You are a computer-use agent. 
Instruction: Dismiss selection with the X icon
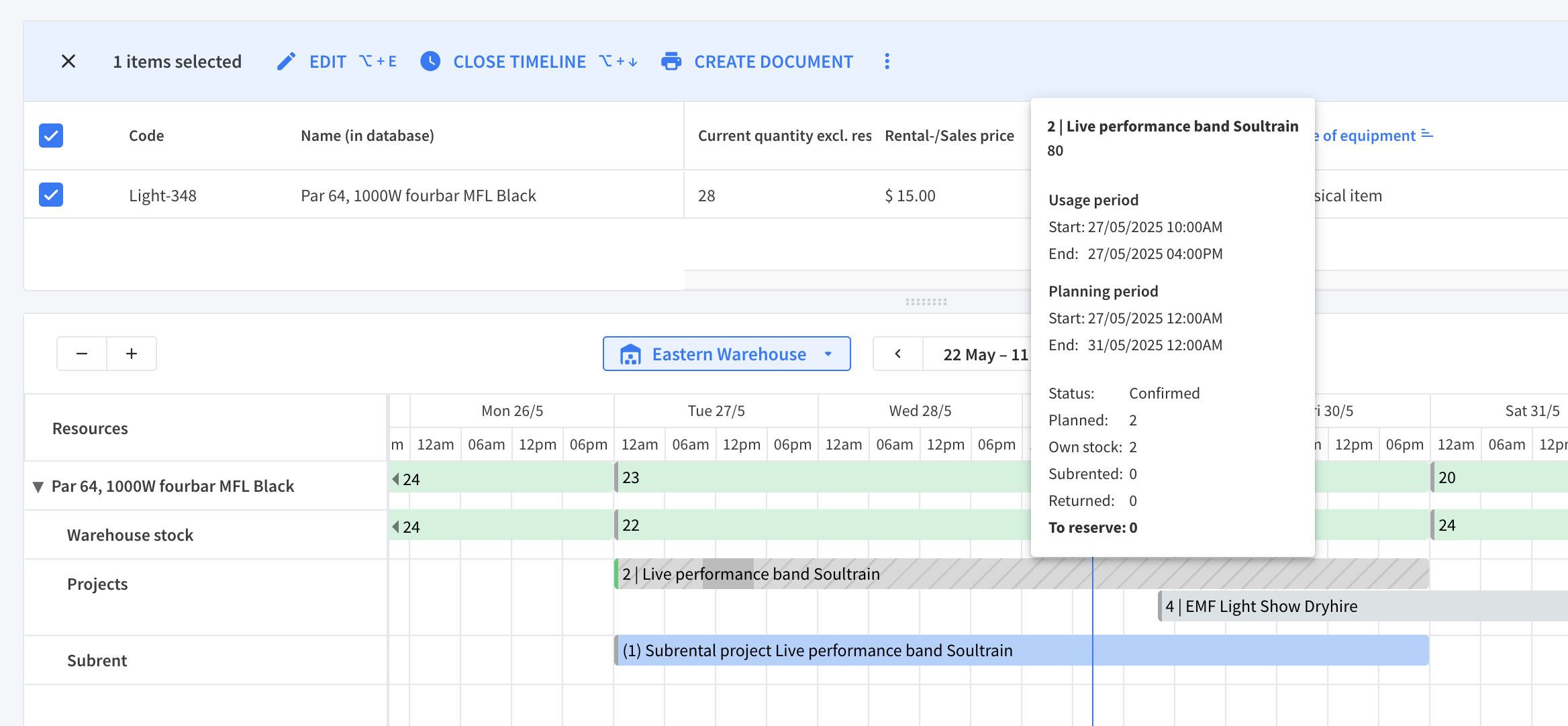68,62
